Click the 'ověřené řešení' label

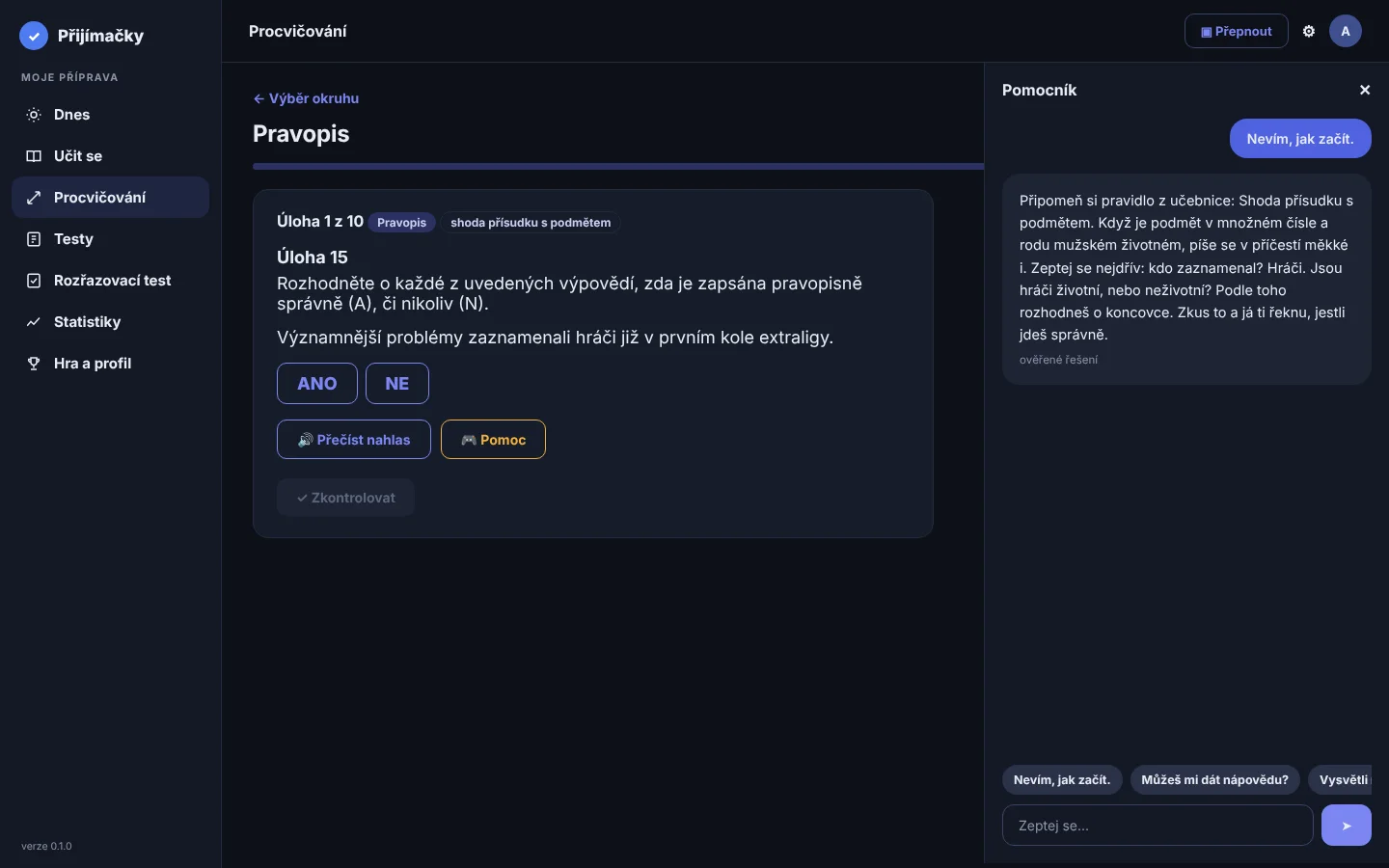click(1058, 360)
